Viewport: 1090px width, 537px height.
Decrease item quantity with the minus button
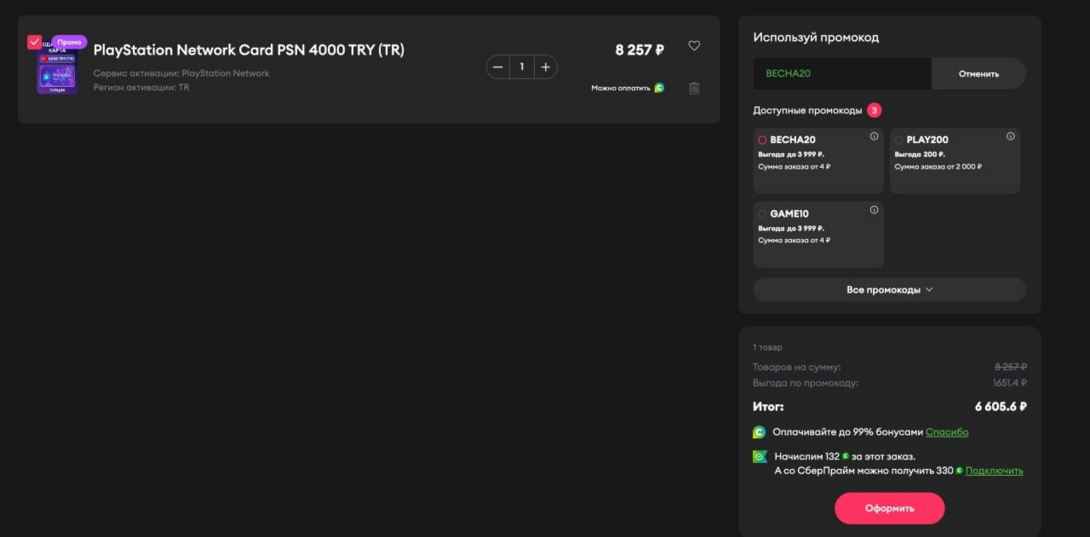(498, 67)
